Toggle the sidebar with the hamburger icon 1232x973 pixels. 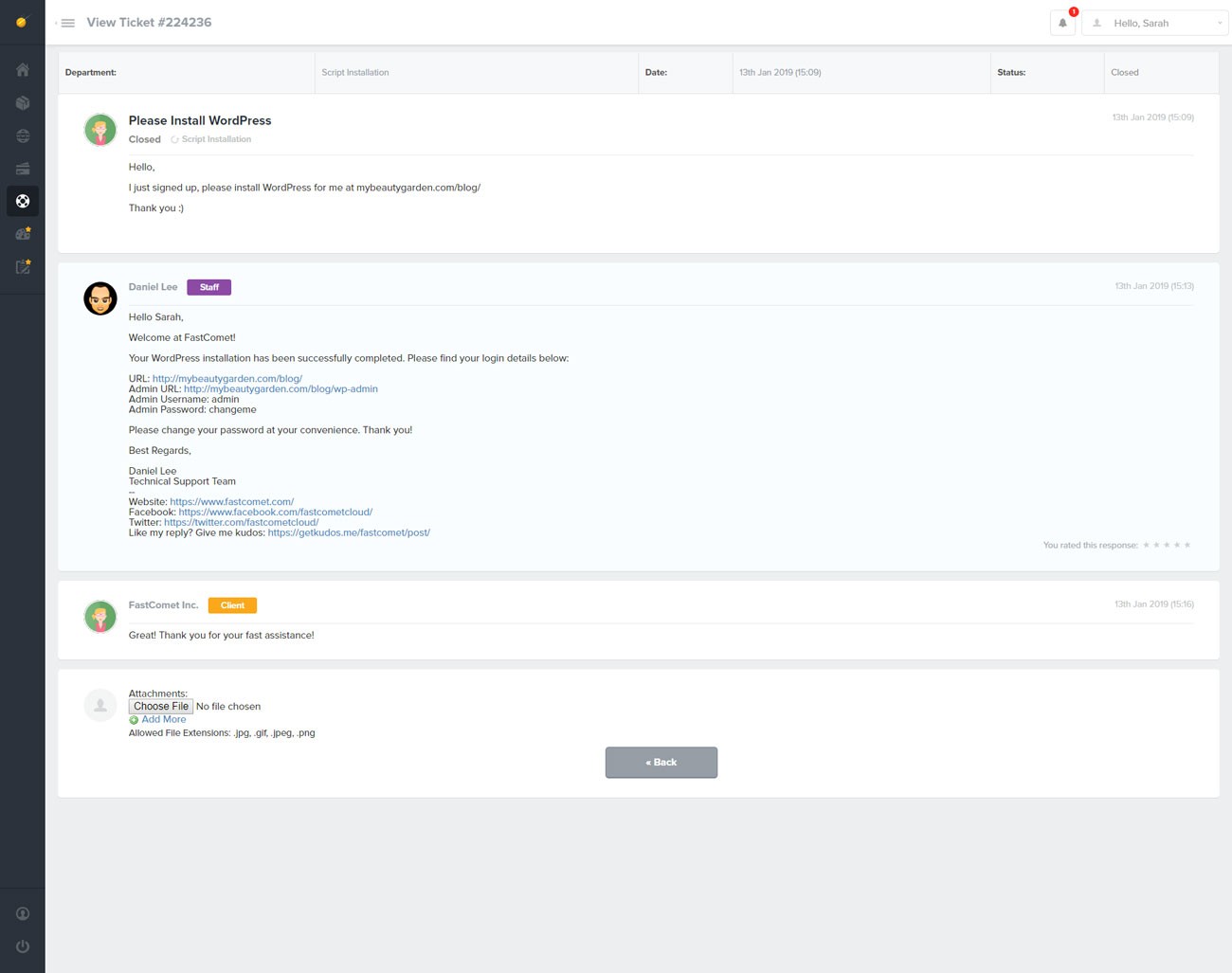tap(66, 22)
